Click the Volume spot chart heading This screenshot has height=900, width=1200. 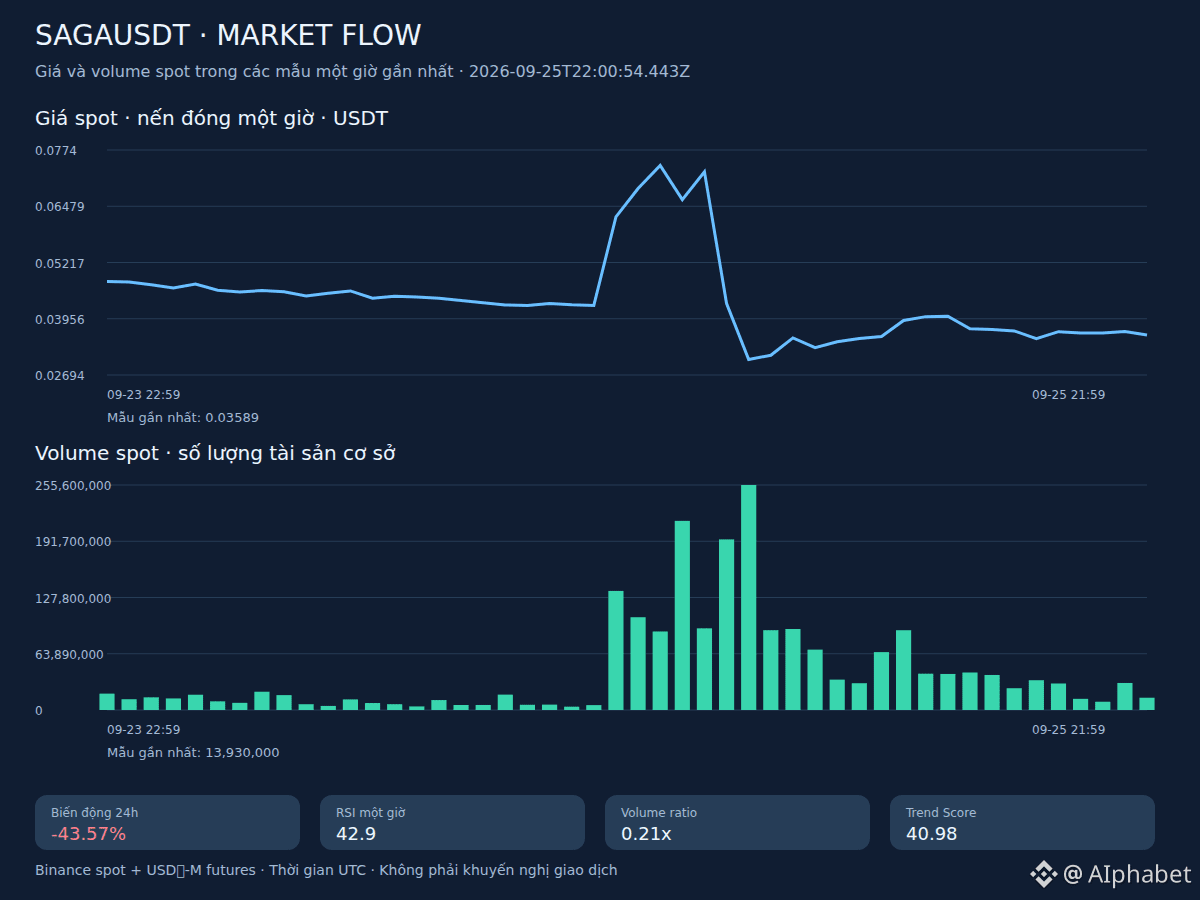[215, 453]
